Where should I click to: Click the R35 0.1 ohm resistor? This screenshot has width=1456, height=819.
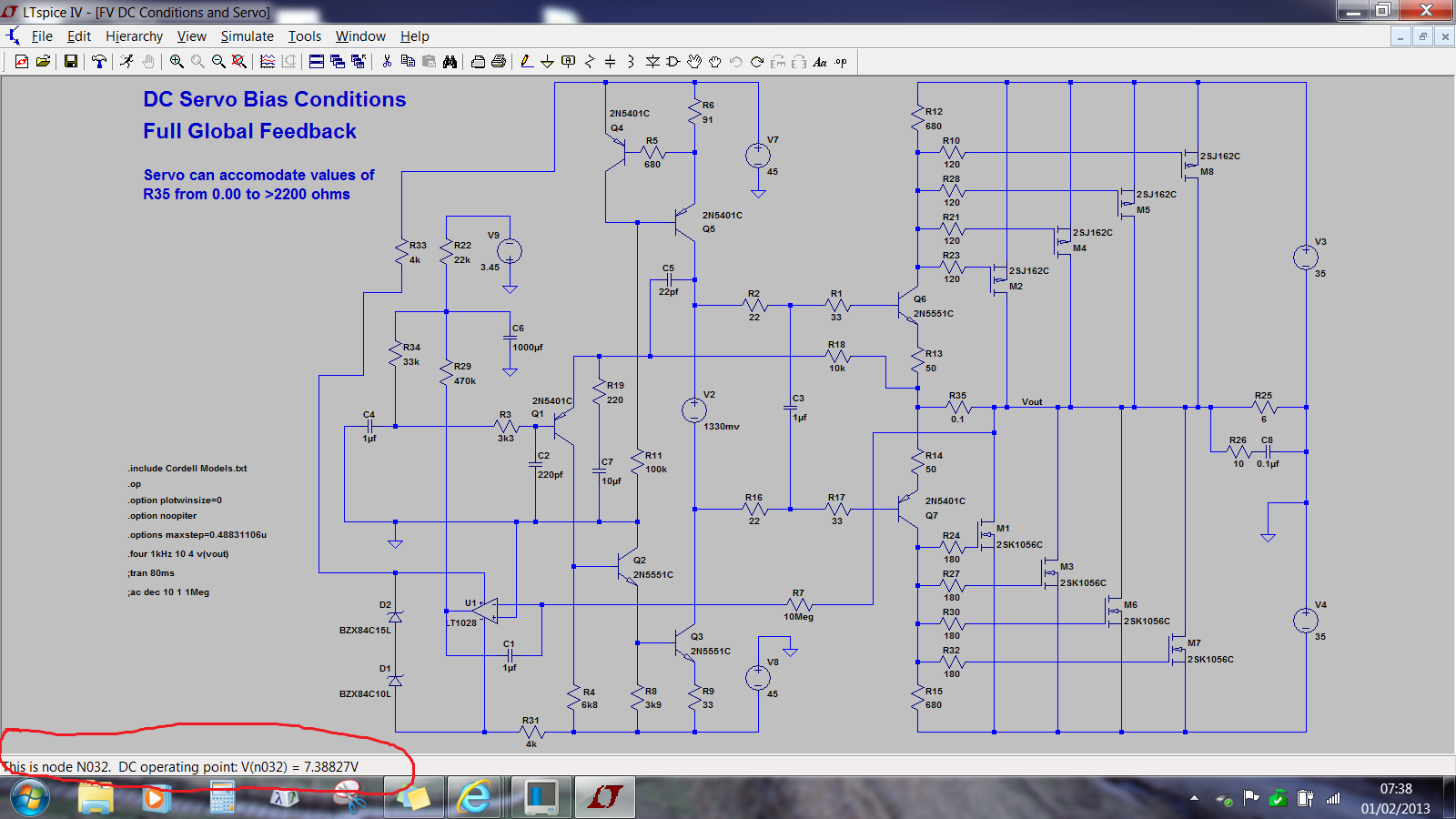tap(957, 407)
